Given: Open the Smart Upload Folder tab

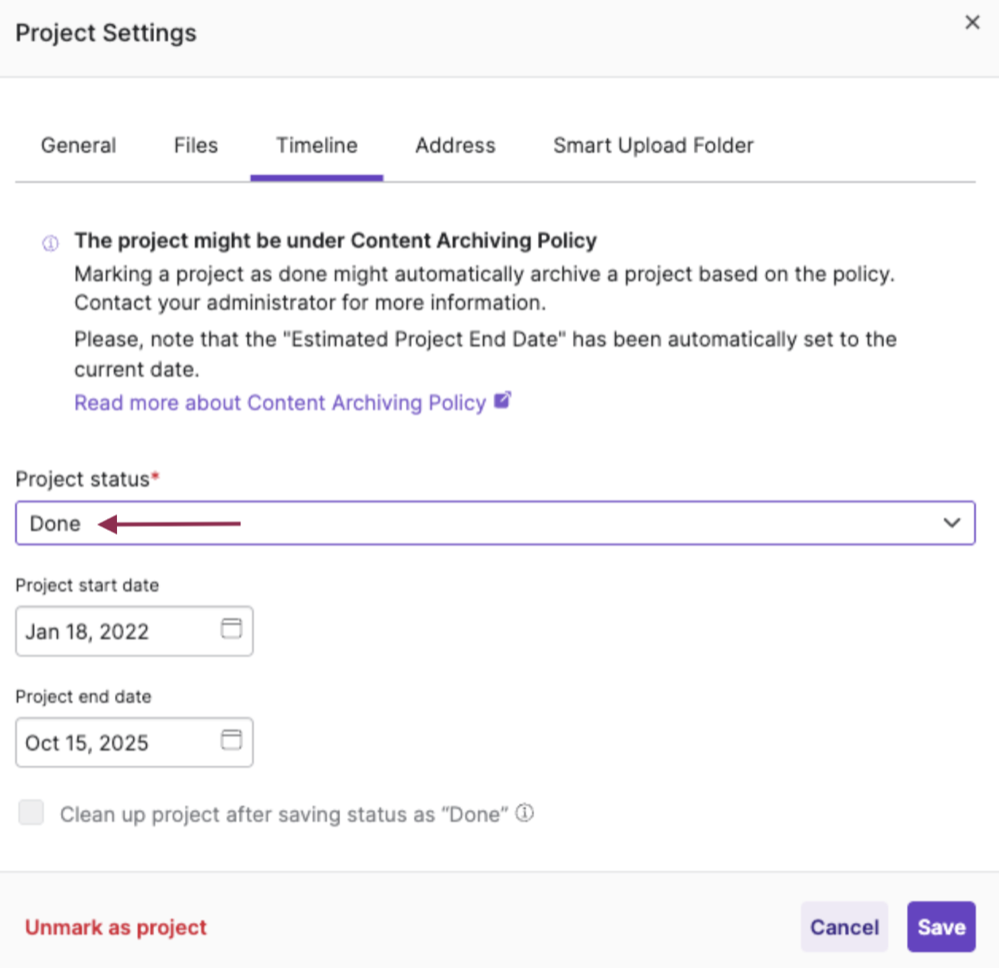Looking at the screenshot, I should point(652,145).
